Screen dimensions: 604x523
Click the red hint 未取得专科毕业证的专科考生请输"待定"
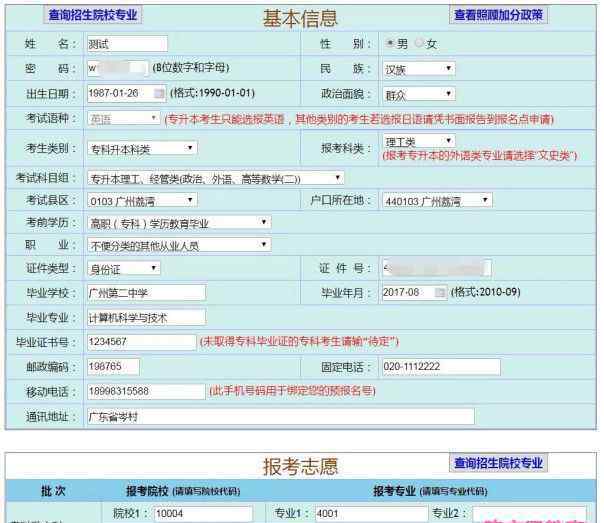(x=299, y=342)
